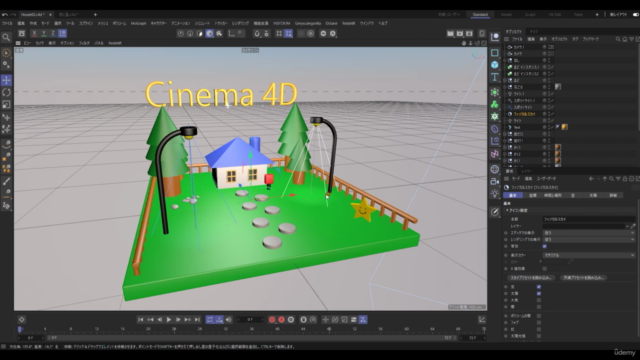Switch to the 詳細 attribute tab
This screenshot has height=360, width=640.
(613, 196)
